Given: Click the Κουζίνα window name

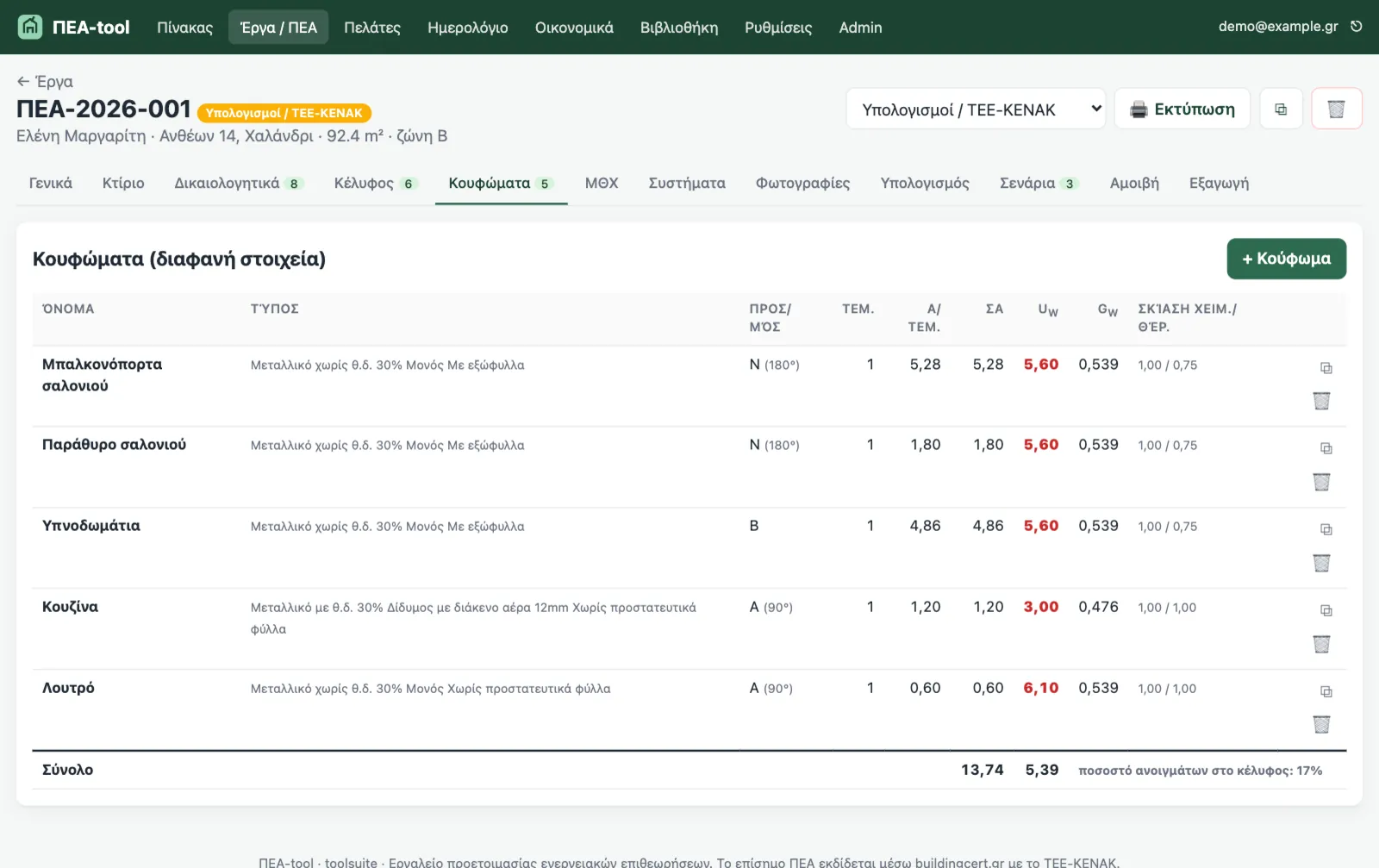Looking at the screenshot, I should [70, 607].
